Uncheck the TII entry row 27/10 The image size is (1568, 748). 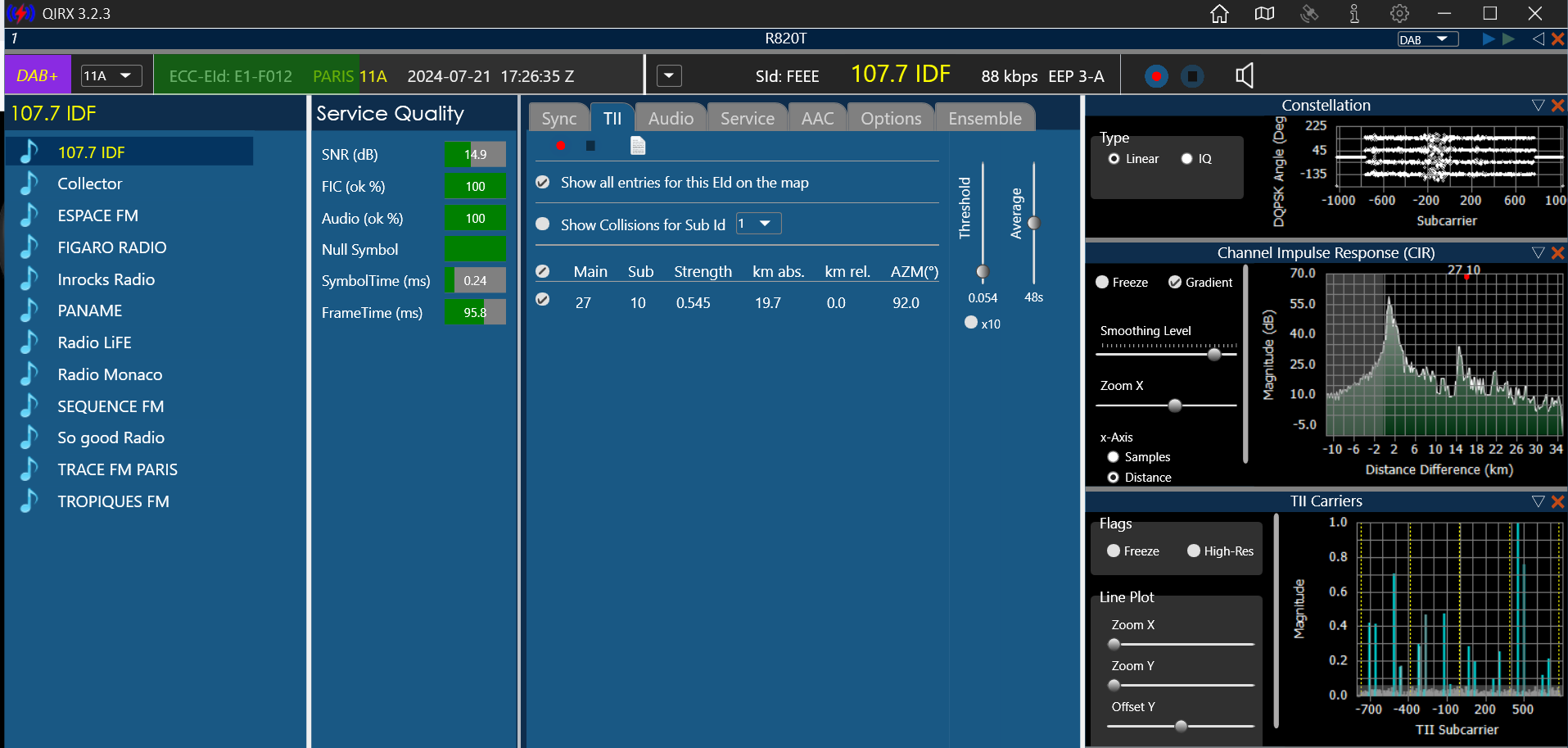[x=542, y=299]
